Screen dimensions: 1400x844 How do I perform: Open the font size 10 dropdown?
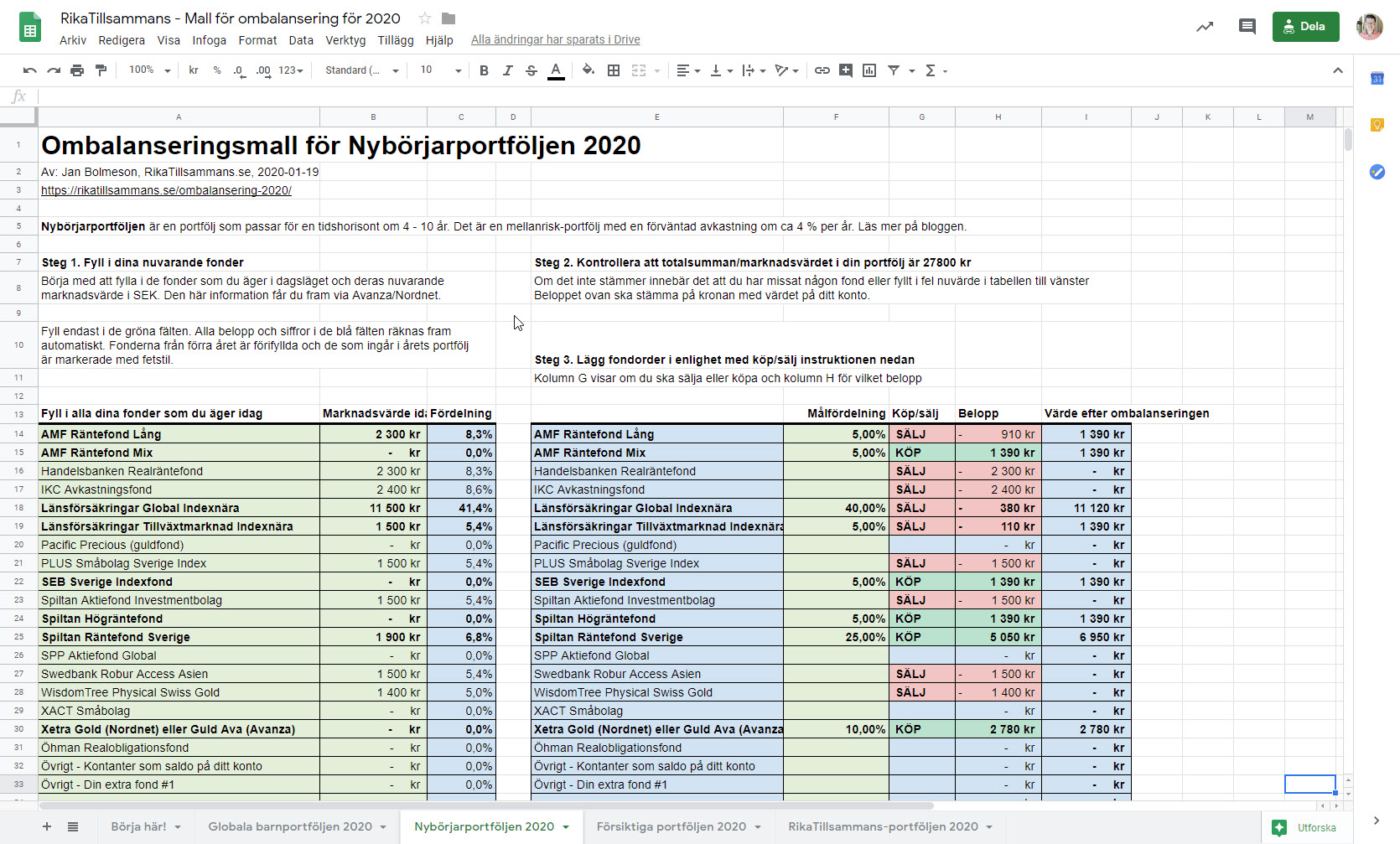click(441, 70)
